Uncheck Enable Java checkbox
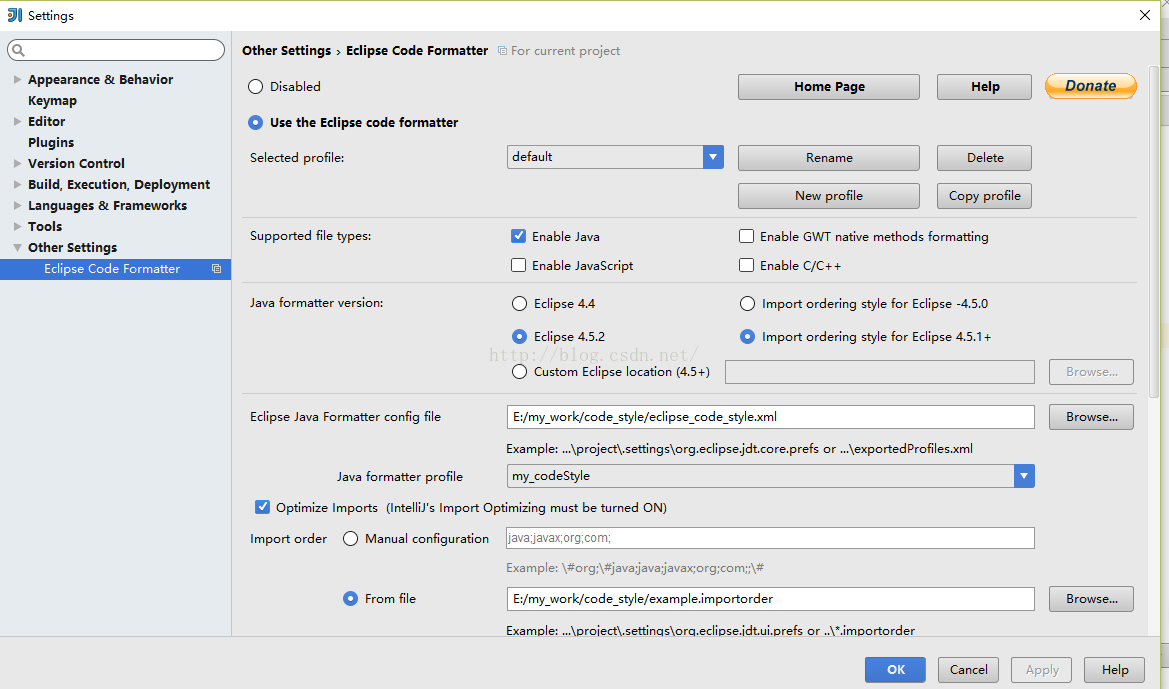 click(518, 236)
